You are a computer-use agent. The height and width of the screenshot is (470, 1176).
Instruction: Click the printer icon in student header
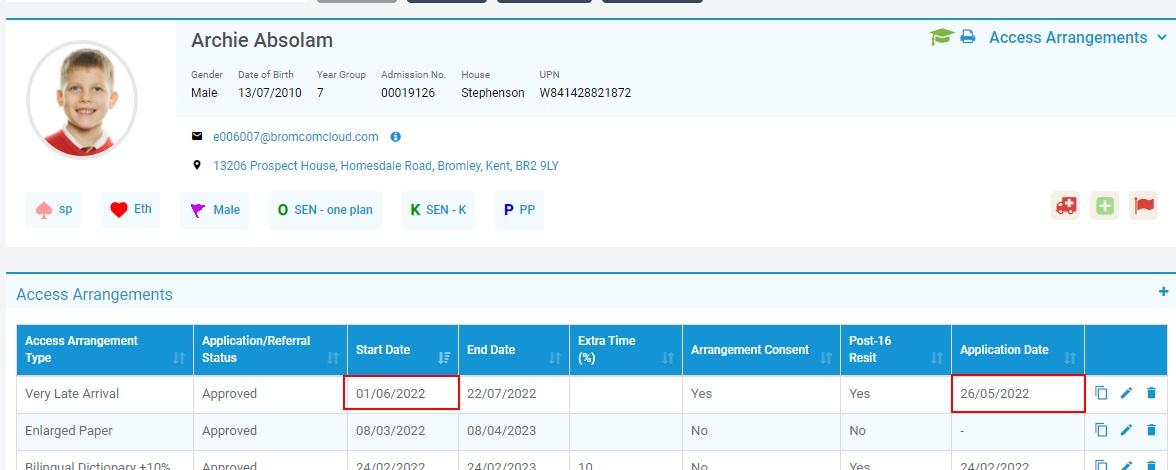coord(968,38)
